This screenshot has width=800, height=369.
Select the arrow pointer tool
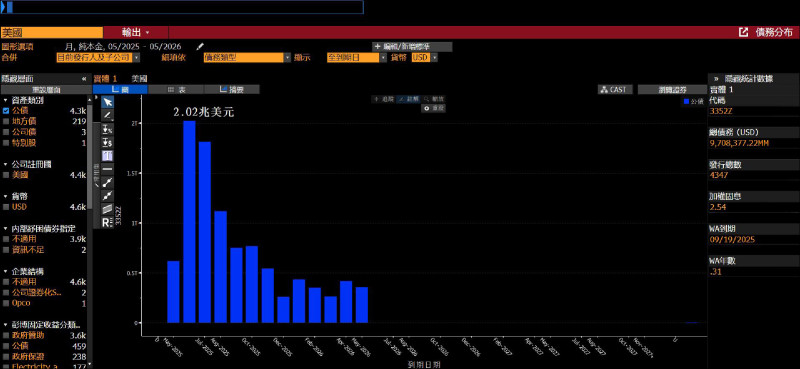pyautogui.click(x=108, y=102)
